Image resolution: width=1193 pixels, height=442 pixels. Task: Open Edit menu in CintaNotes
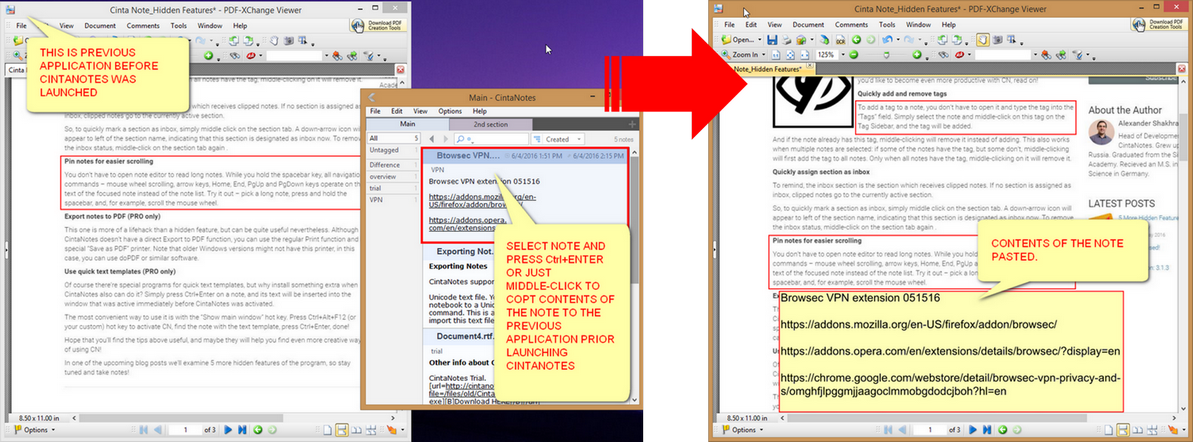pyautogui.click(x=396, y=111)
